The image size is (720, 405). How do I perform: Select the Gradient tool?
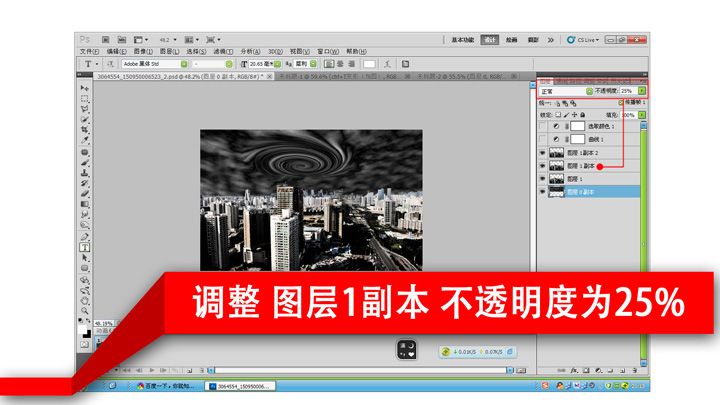(x=84, y=204)
